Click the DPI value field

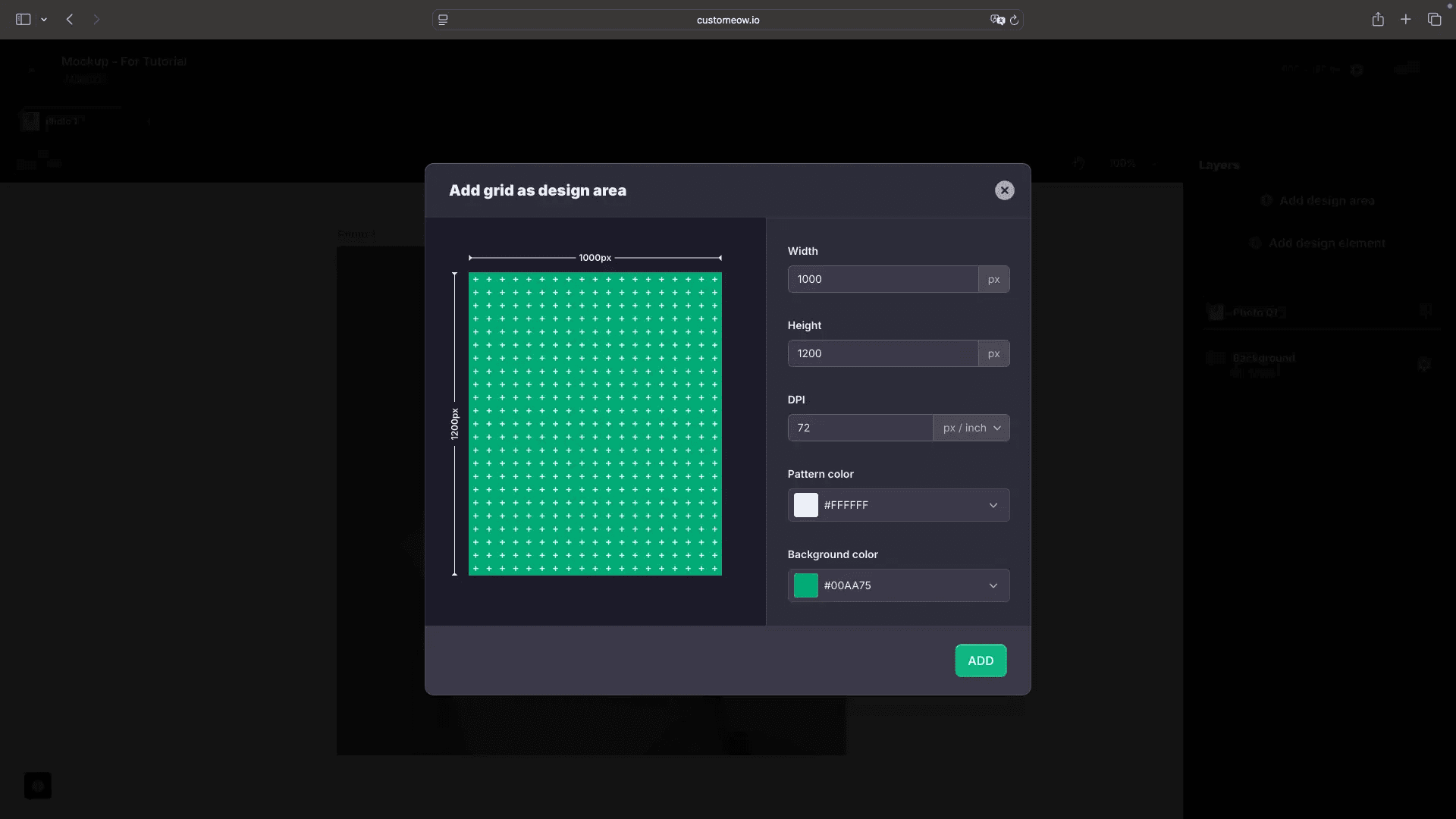[860, 428]
